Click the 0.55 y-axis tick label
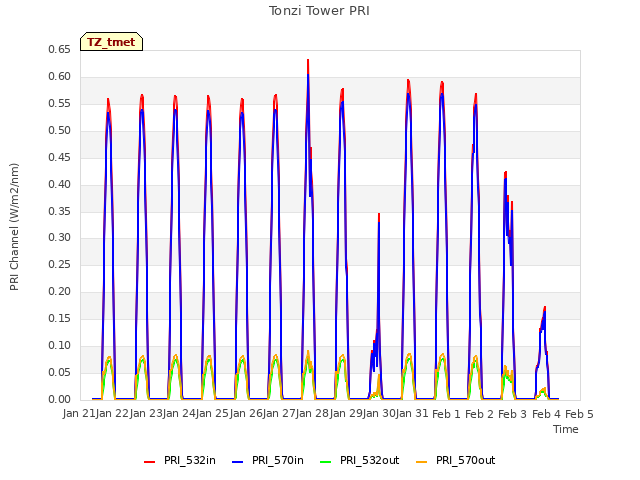This screenshot has height=480, width=640. pyautogui.click(x=59, y=104)
